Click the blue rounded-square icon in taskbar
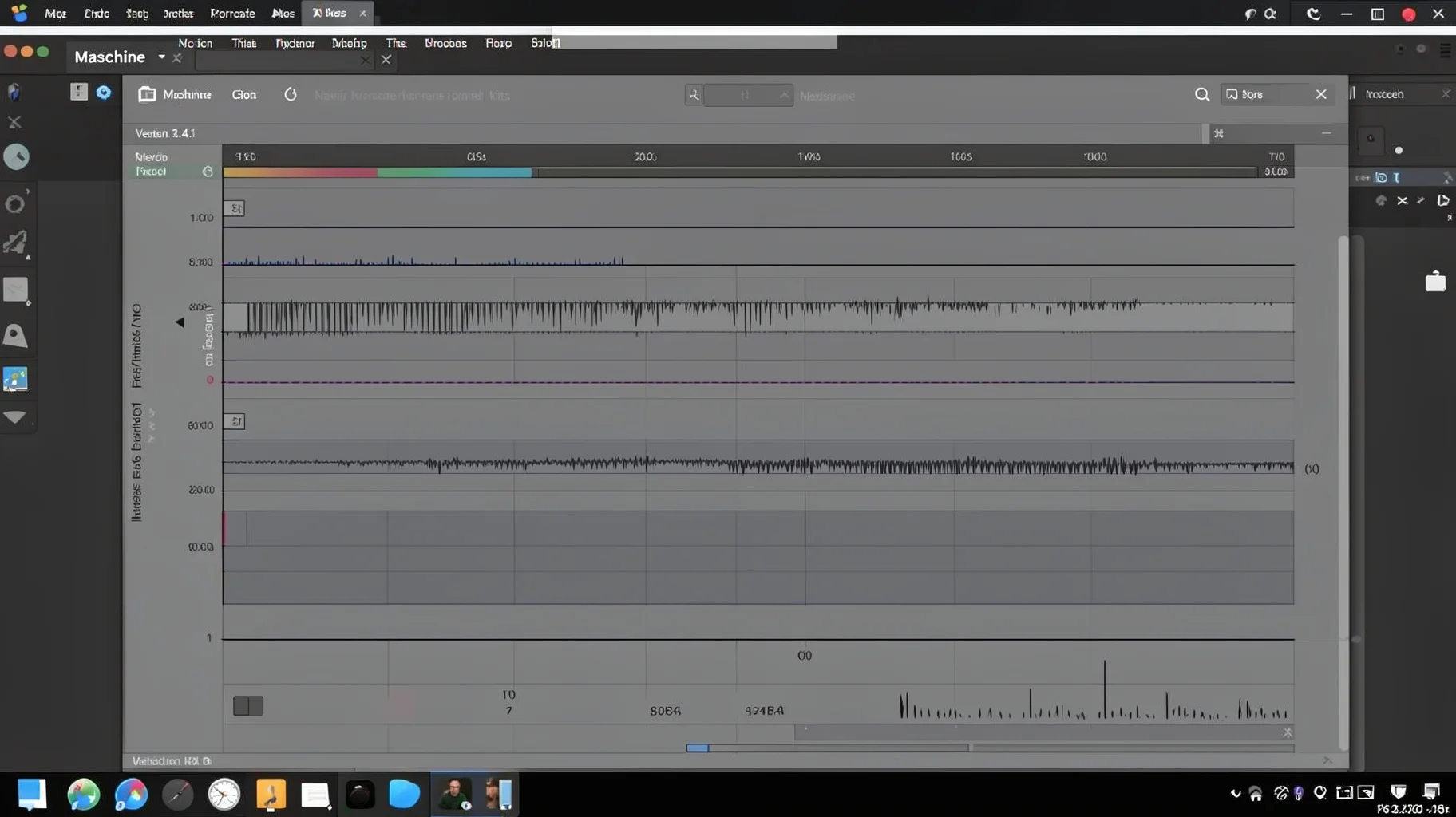 (404, 795)
